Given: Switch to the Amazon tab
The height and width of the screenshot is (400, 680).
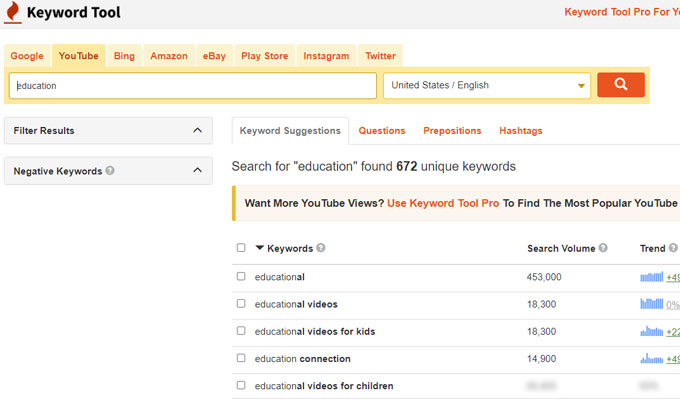Looking at the screenshot, I should 169,56.
